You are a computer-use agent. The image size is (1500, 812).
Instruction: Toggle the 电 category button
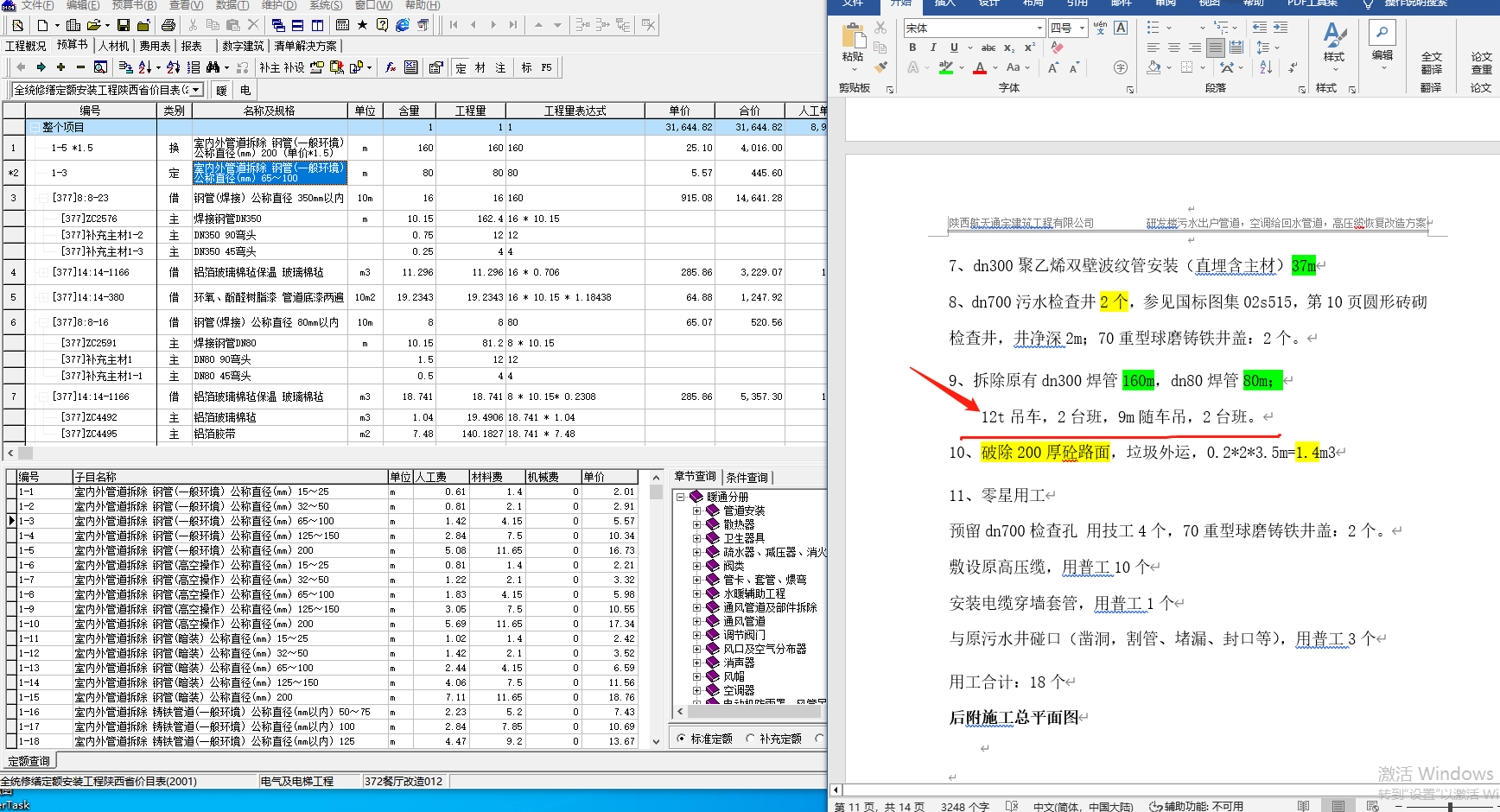click(x=245, y=90)
